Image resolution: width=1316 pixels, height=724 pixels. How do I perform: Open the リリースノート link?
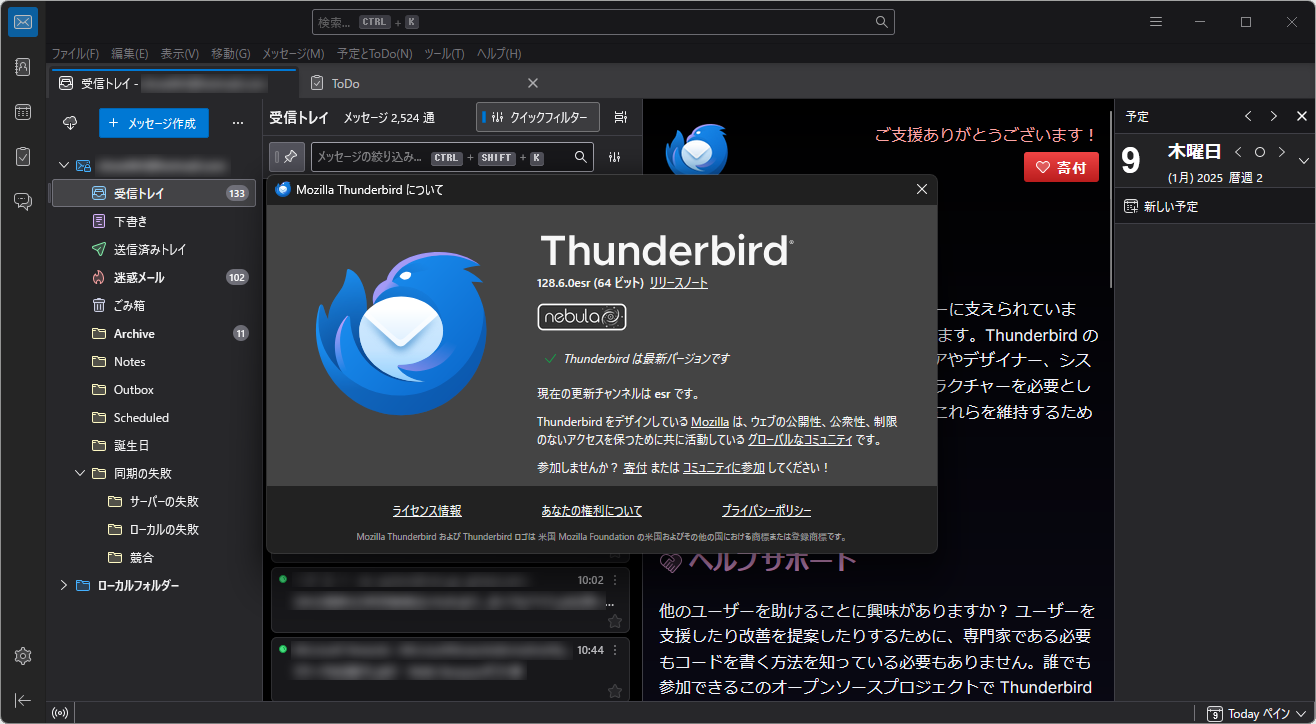pos(680,283)
